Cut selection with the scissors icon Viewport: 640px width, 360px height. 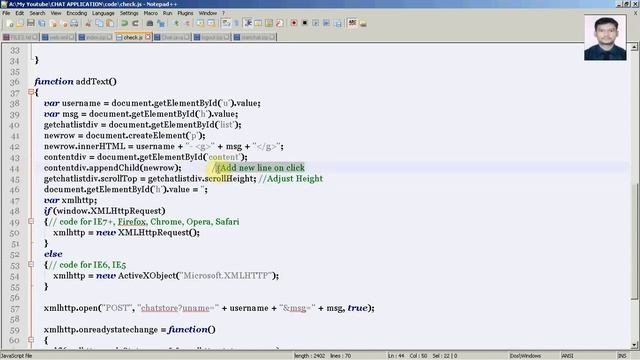(x=88, y=24)
